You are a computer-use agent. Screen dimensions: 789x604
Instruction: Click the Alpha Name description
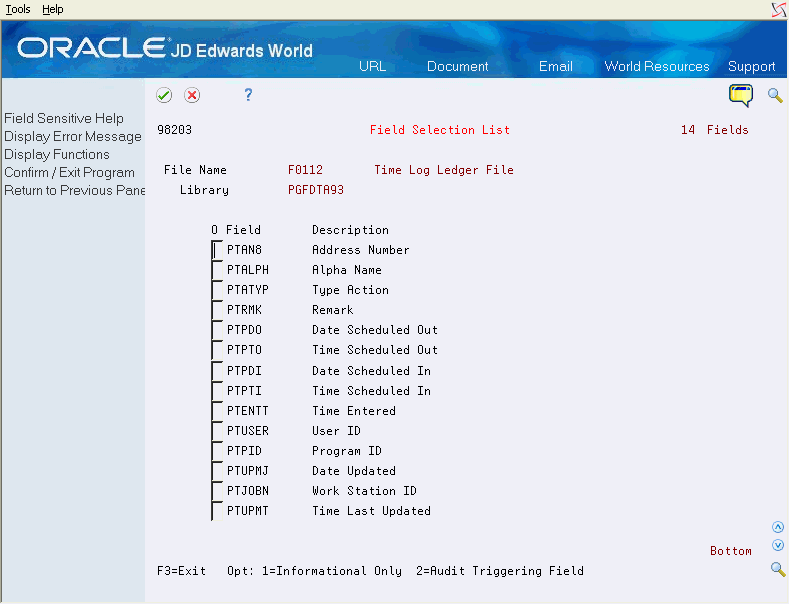(x=347, y=270)
